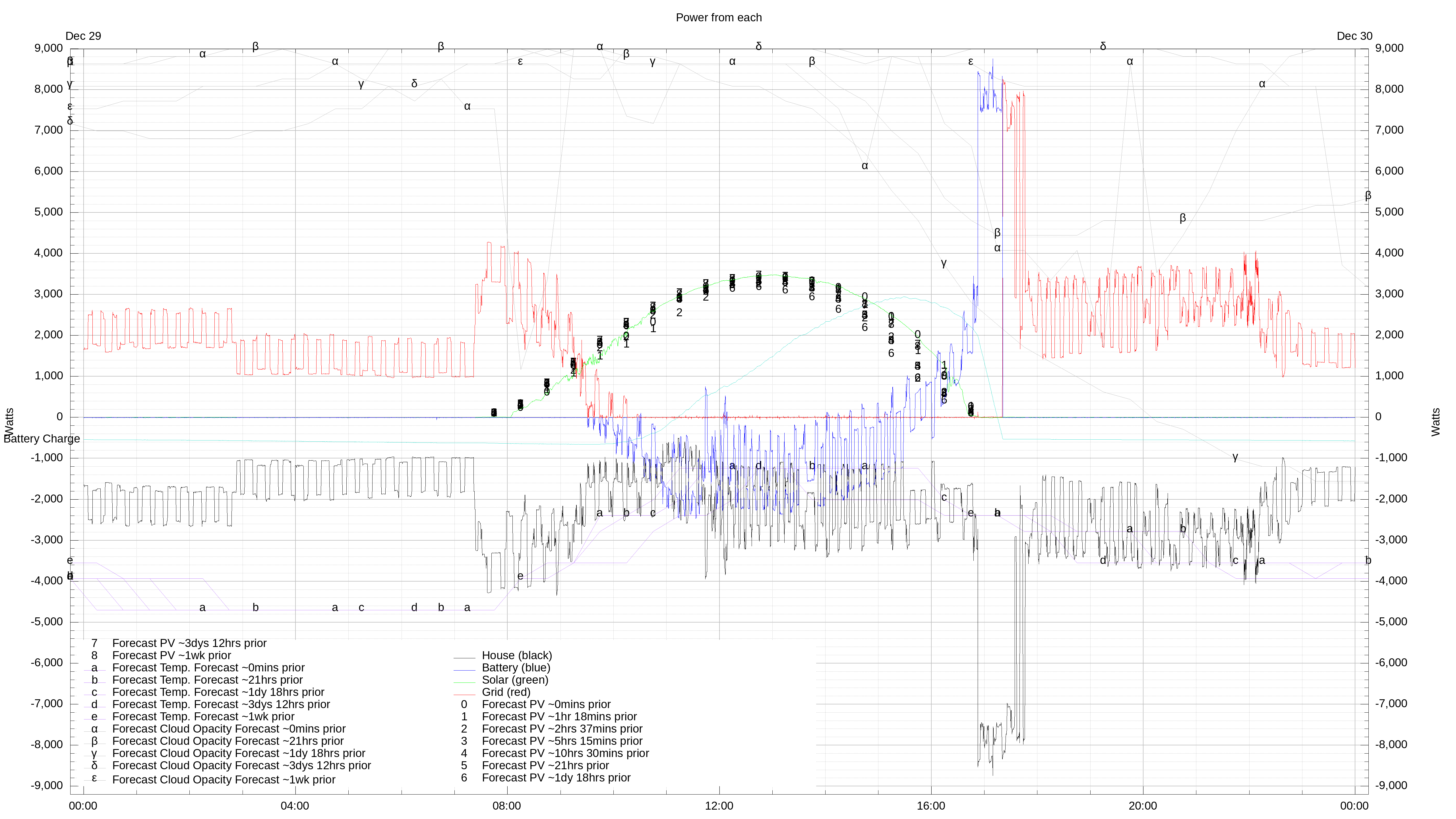This screenshot has height=819, width=1456.
Task: Click the 16:00 time axis label
Action: coord(931,806)
